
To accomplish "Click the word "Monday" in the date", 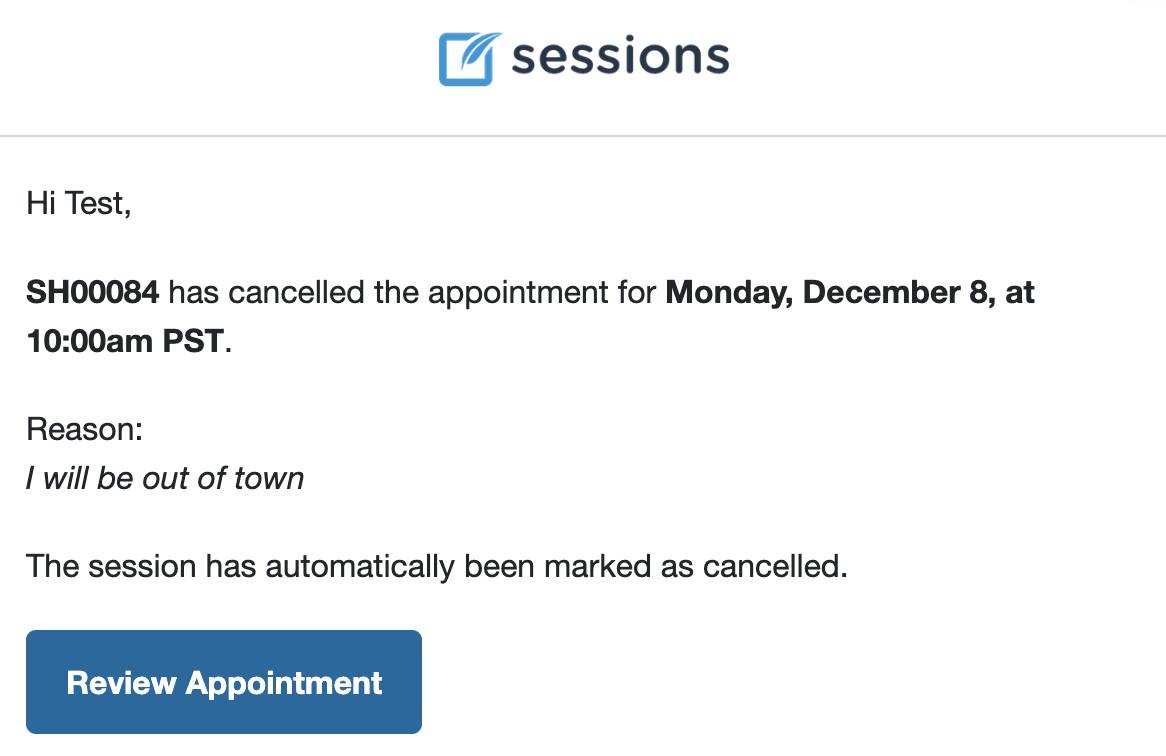I will (x=729, y=293).
